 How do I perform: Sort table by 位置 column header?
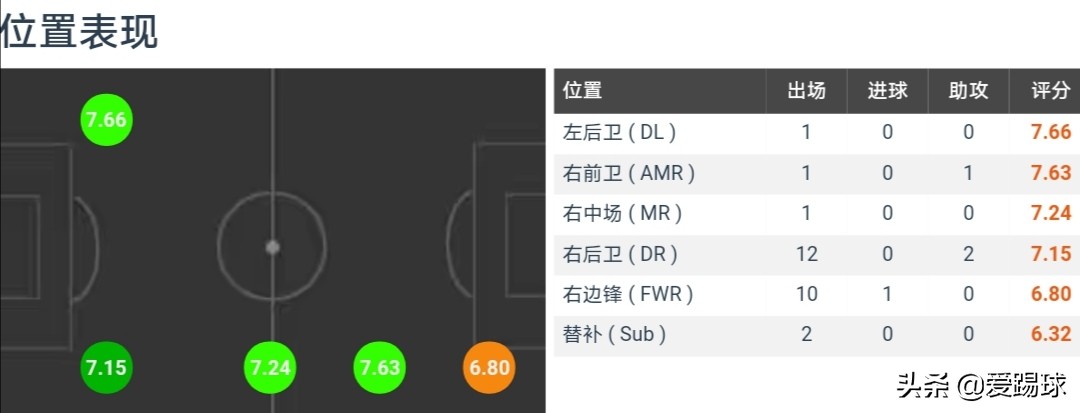(x=583, y=91)
